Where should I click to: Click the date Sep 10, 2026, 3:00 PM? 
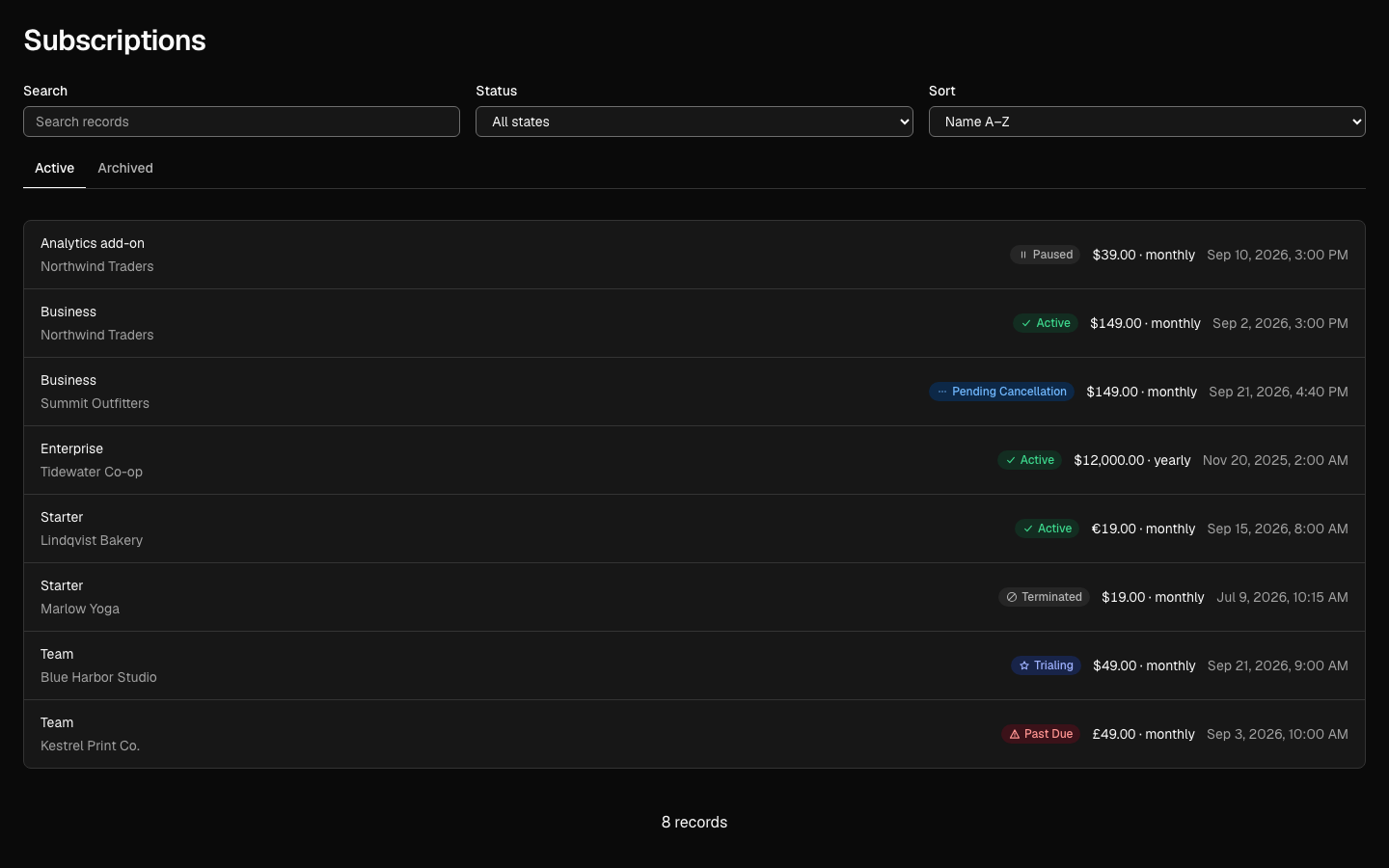pyautogui.click(x=1278, y=255)
